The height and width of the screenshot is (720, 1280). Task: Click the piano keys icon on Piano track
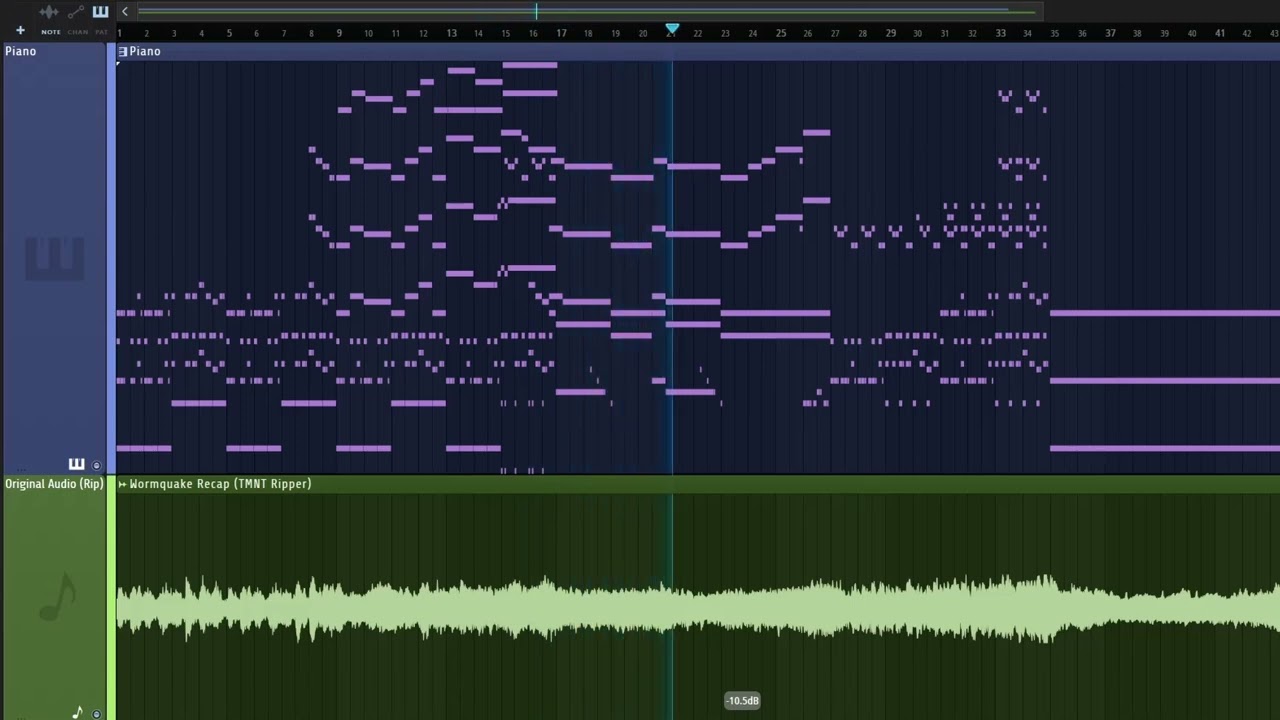pyautogui.click(x=76, y=464)
